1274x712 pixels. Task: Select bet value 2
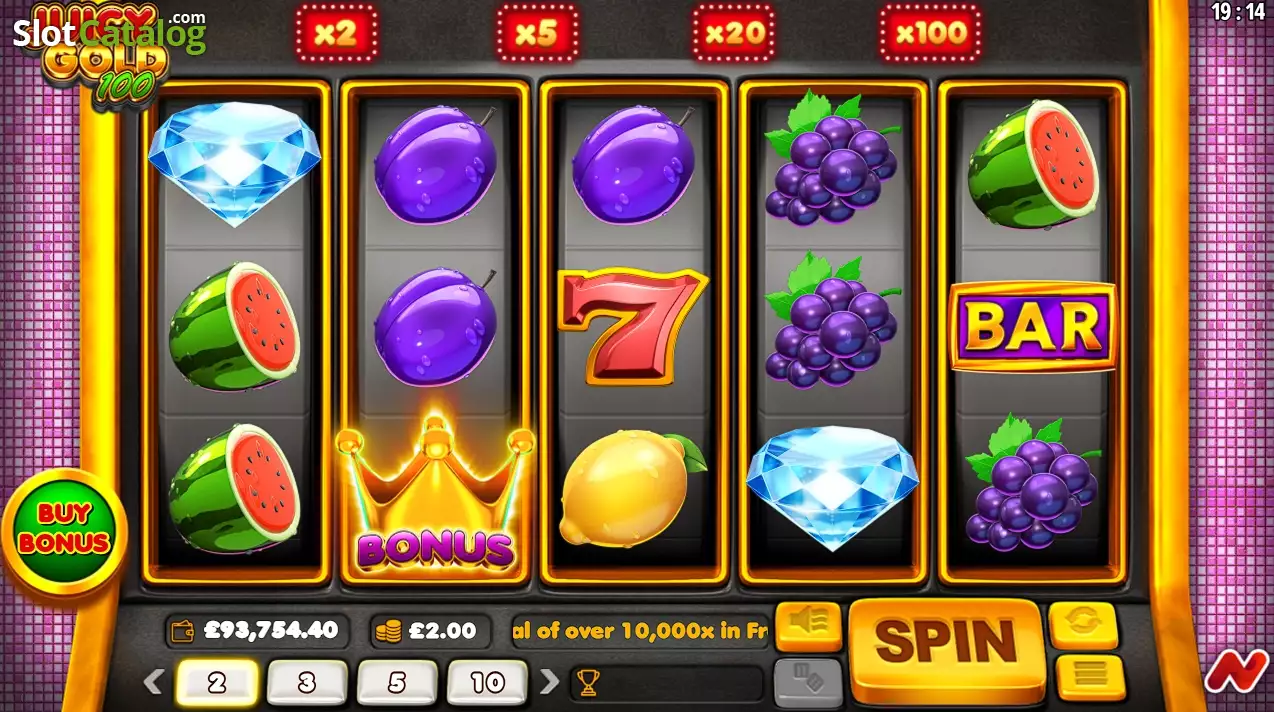click(217, 683)
